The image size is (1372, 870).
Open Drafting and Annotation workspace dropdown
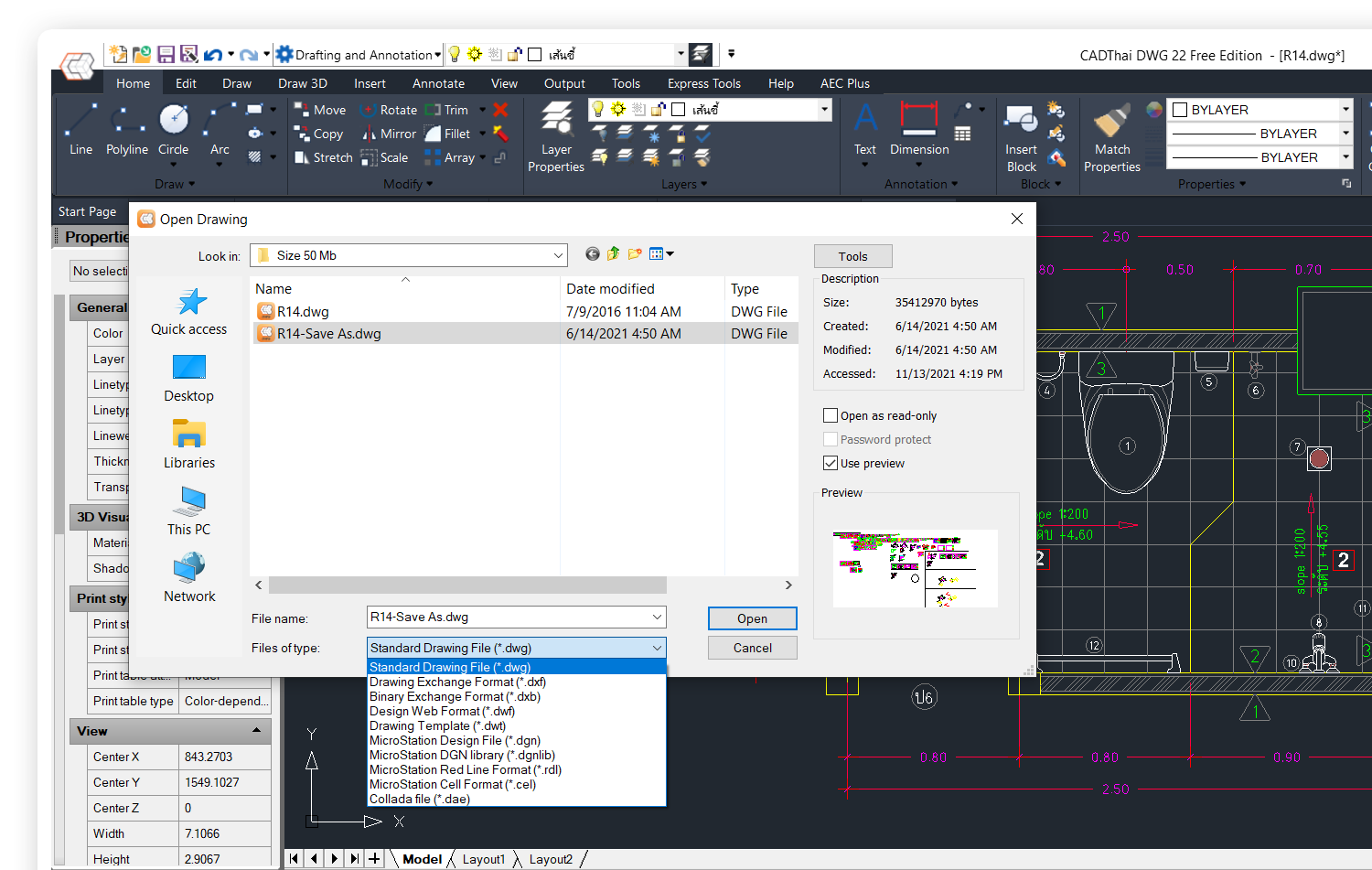437,55
